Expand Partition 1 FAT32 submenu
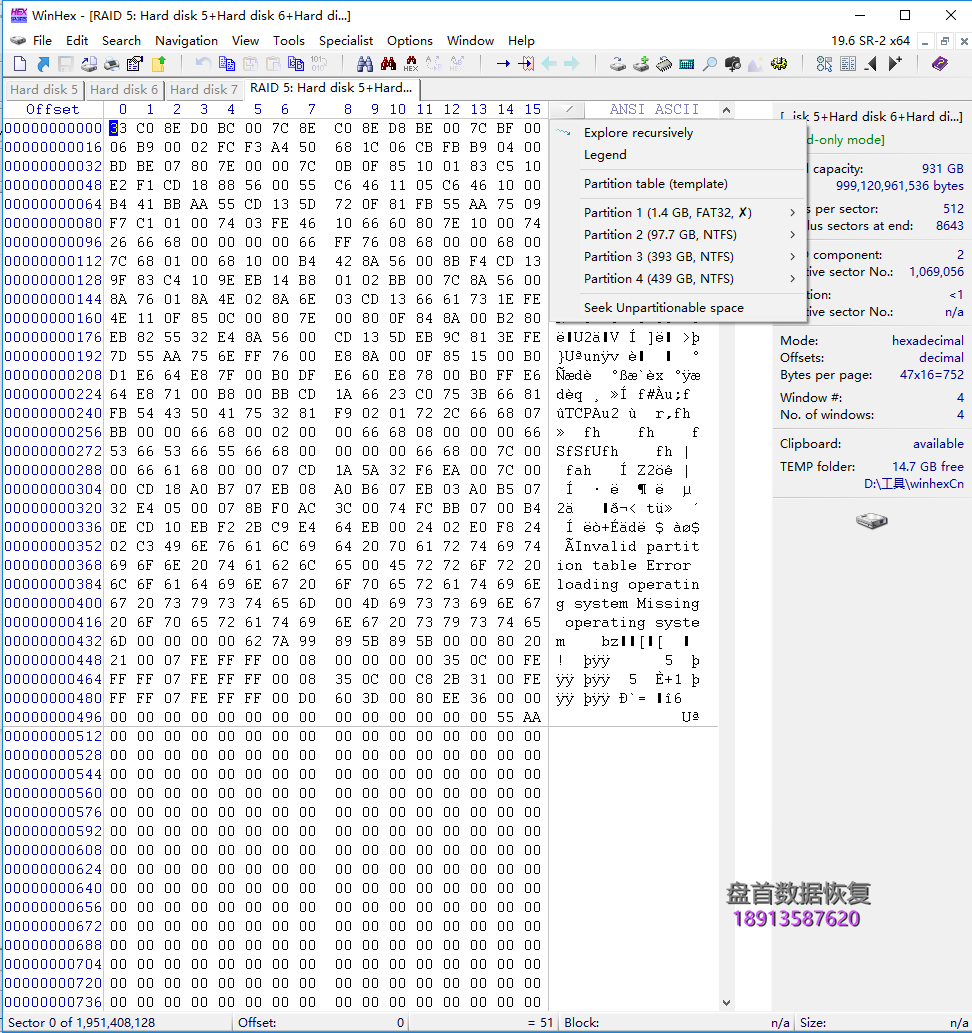Image resolution: width=972 pixels, height=1033 pixels. tap(678, 212)
